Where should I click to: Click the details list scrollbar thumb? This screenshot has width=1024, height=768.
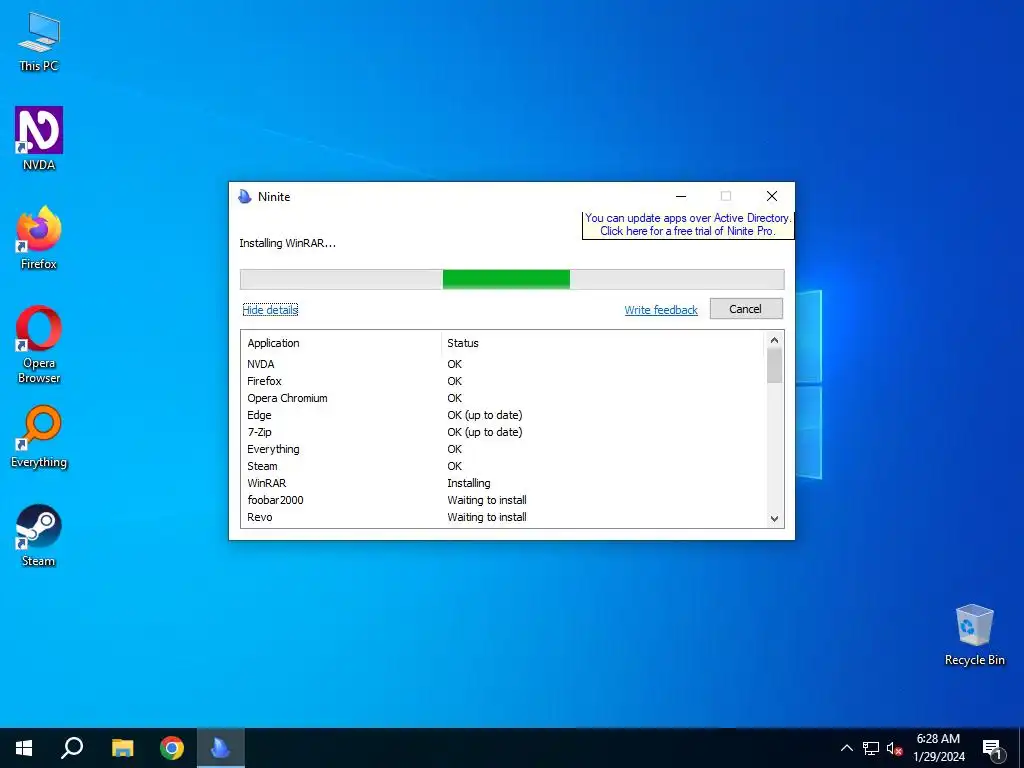(x=775, y=366)
